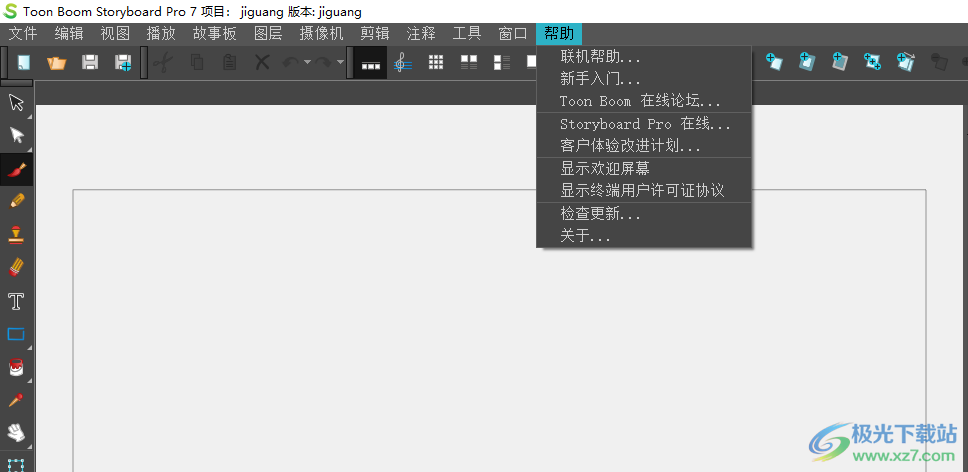The height and width of the screenshot is (472, 968).
Task: Open the 摄像机 menu
Action: (322, 33)
